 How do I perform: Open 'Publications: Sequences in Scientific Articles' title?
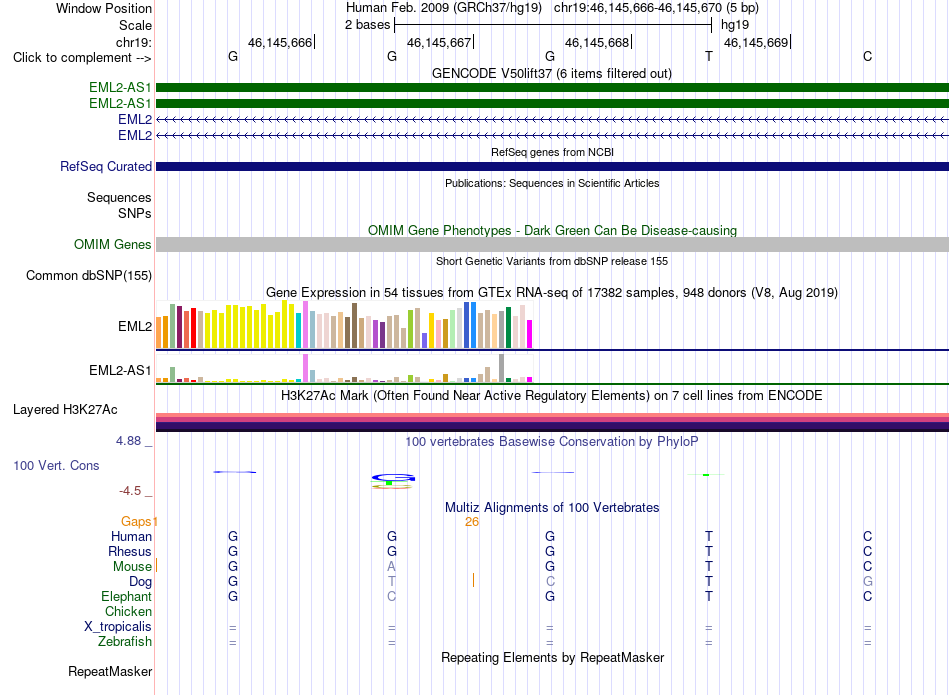pos(552,183)
